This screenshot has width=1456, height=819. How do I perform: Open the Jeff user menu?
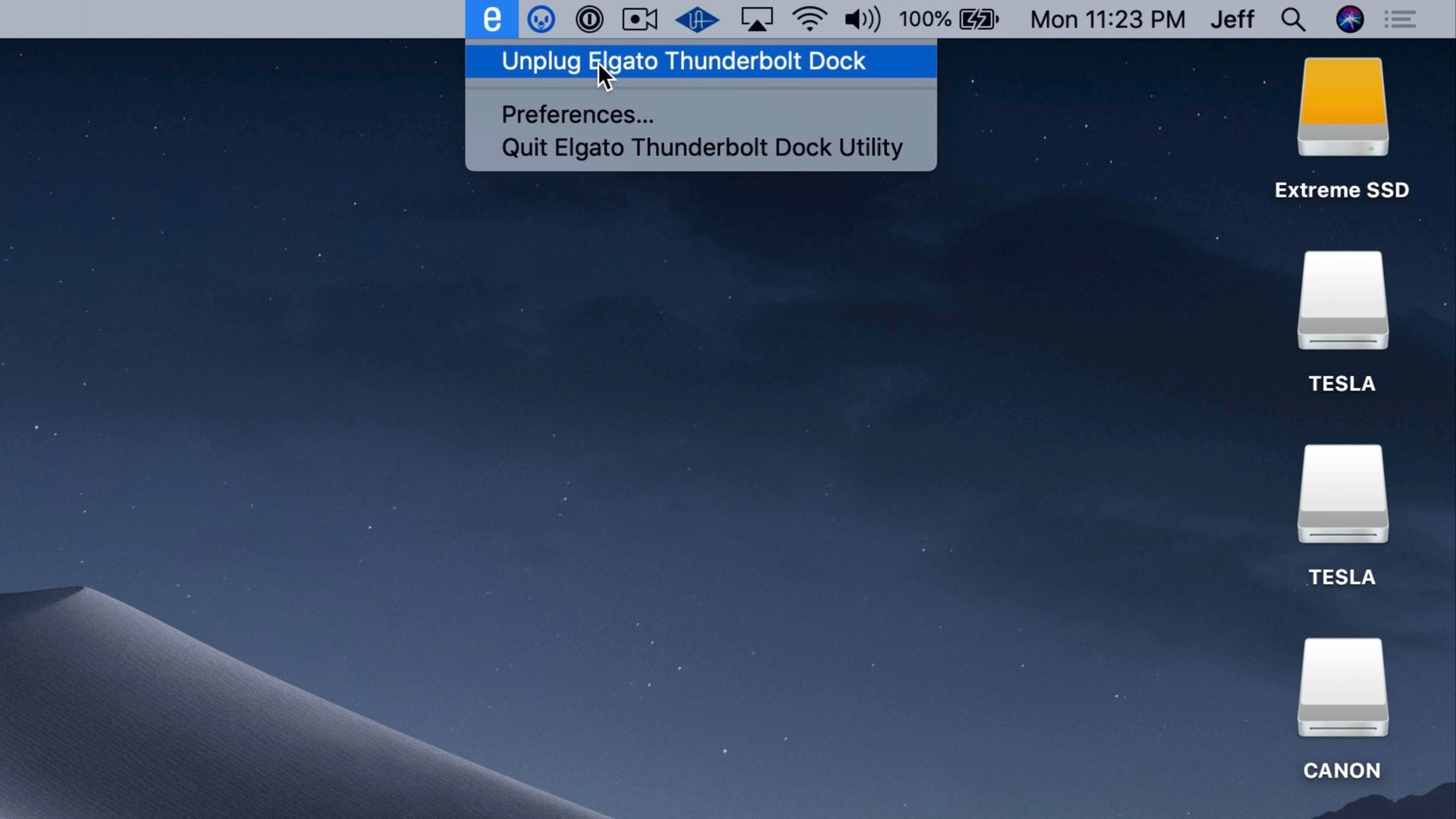point(1232,19)
